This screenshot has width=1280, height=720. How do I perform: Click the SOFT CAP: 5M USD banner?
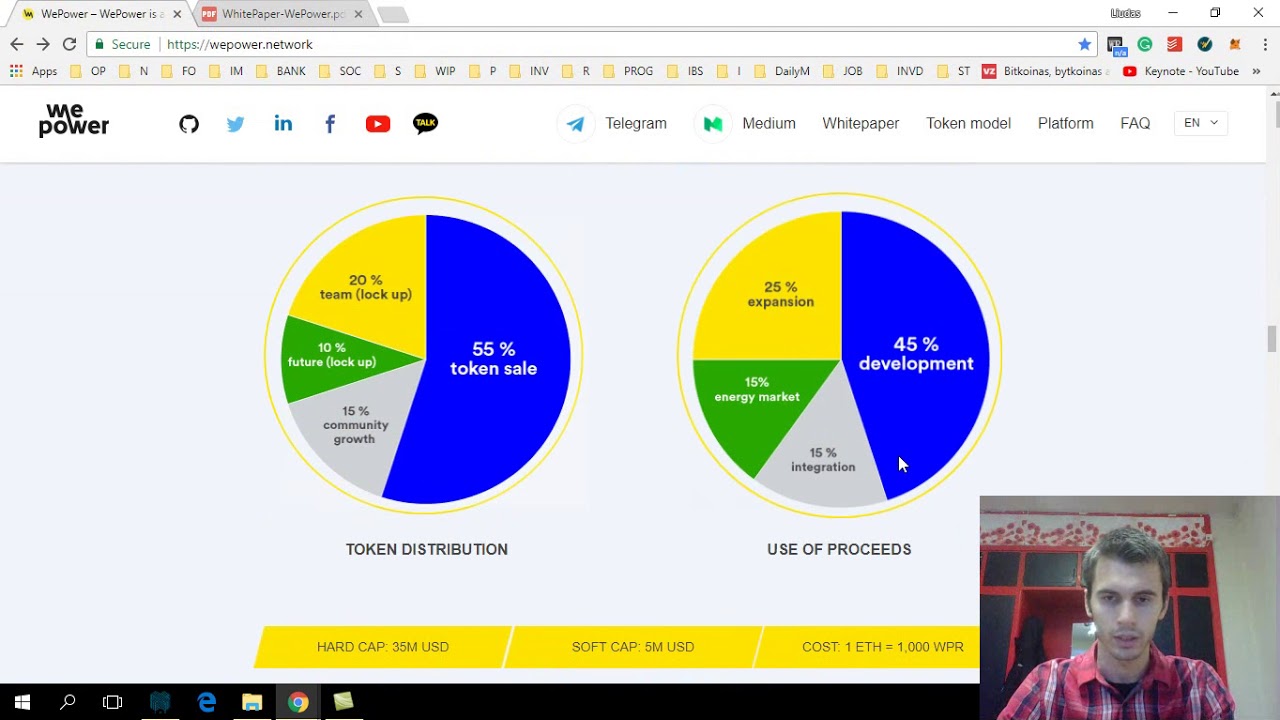coord(633,647)
